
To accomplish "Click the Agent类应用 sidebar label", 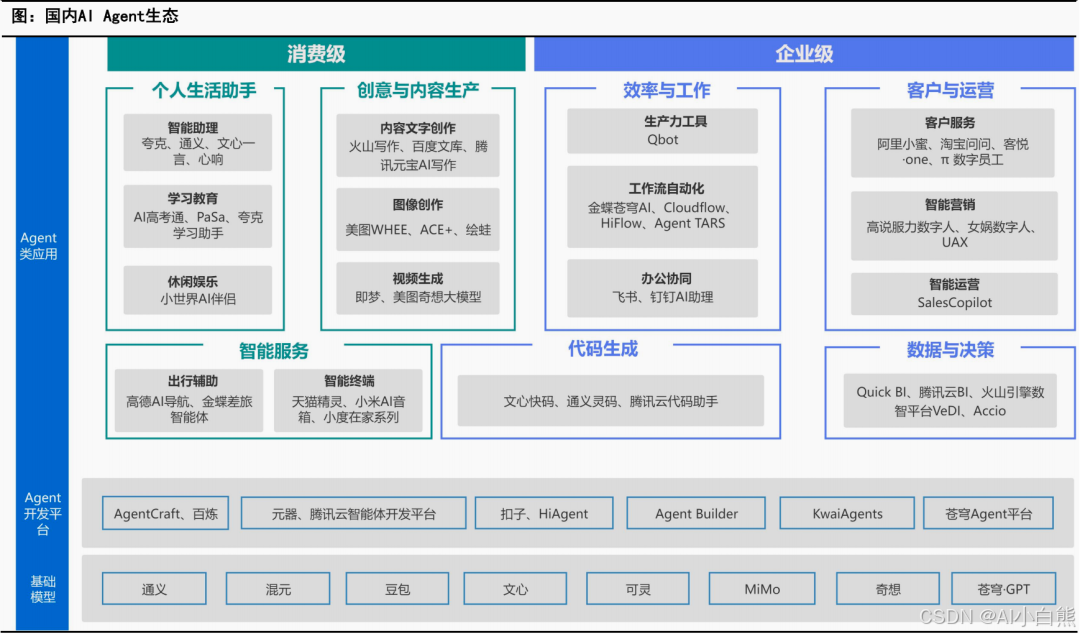I will pyautogui.click(x=39, y=246).
